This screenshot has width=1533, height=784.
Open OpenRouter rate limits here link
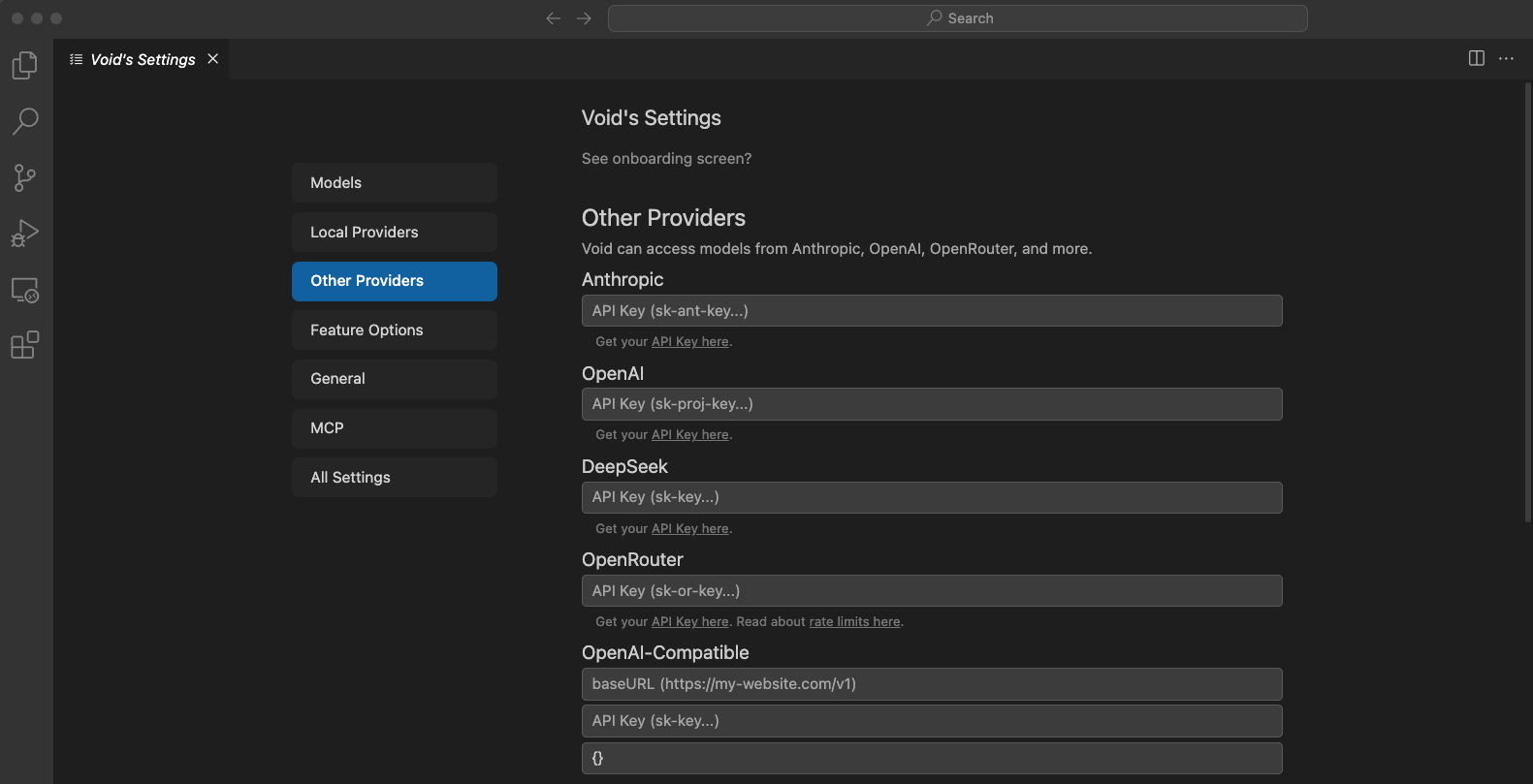(x=855, y=622)
